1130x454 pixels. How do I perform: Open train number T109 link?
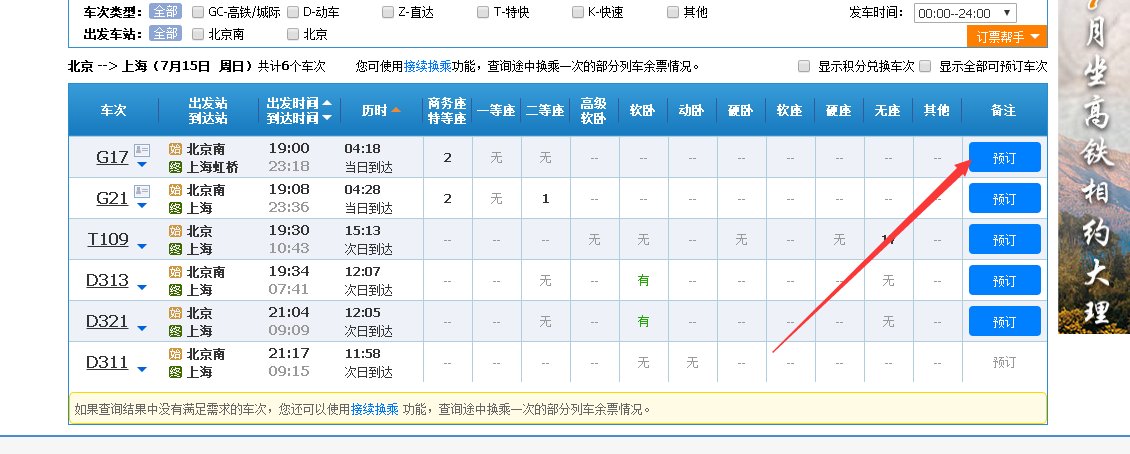point(108,239)
